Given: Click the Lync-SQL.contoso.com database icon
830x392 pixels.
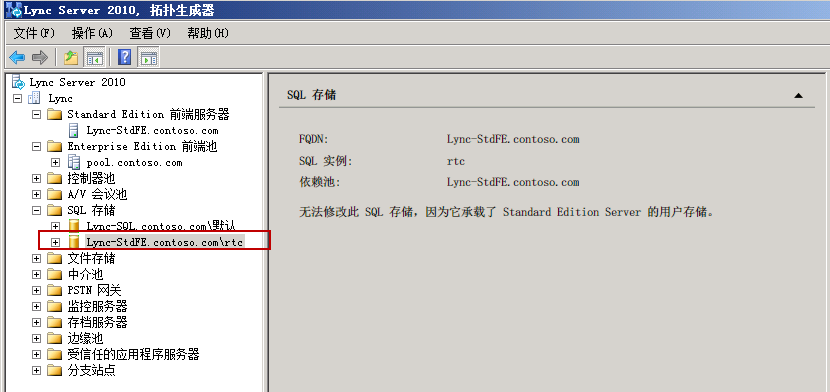Looking at the screenshot, I should coord(75,226).
